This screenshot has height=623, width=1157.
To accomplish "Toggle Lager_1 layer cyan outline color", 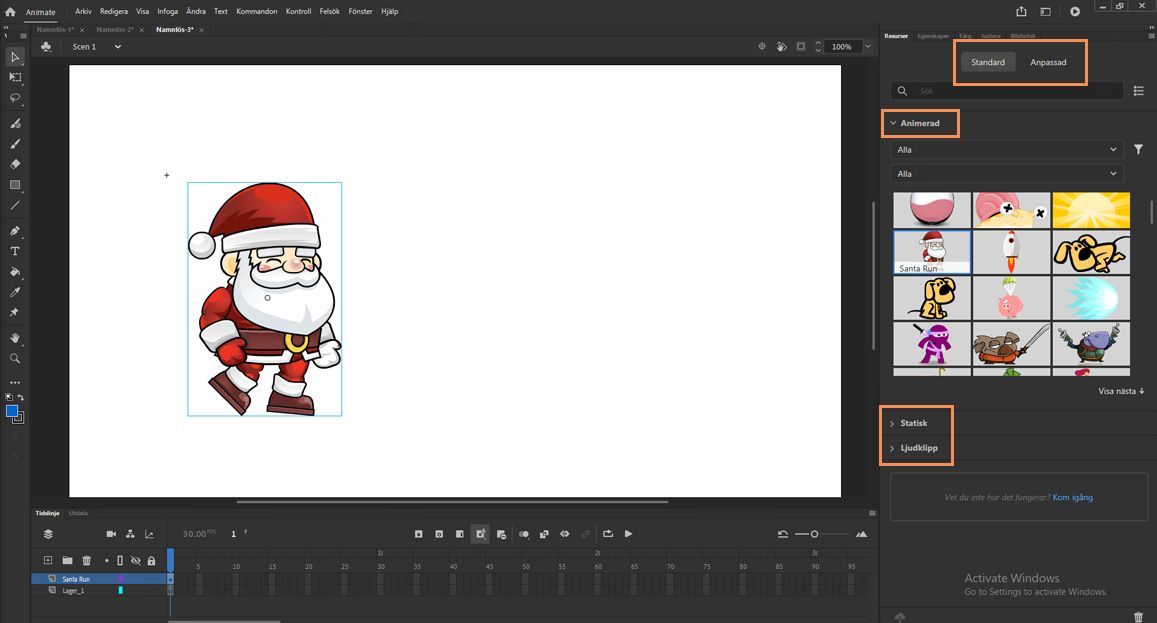I will click(120, 591).
